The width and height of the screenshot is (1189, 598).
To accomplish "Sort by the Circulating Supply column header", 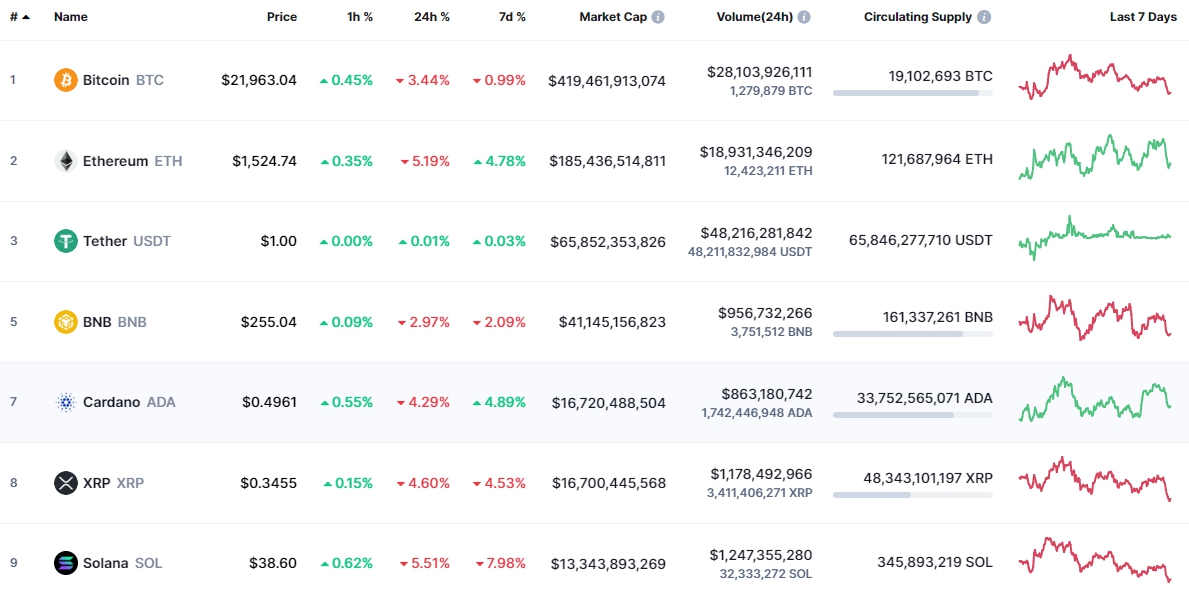I will (918, 17).
